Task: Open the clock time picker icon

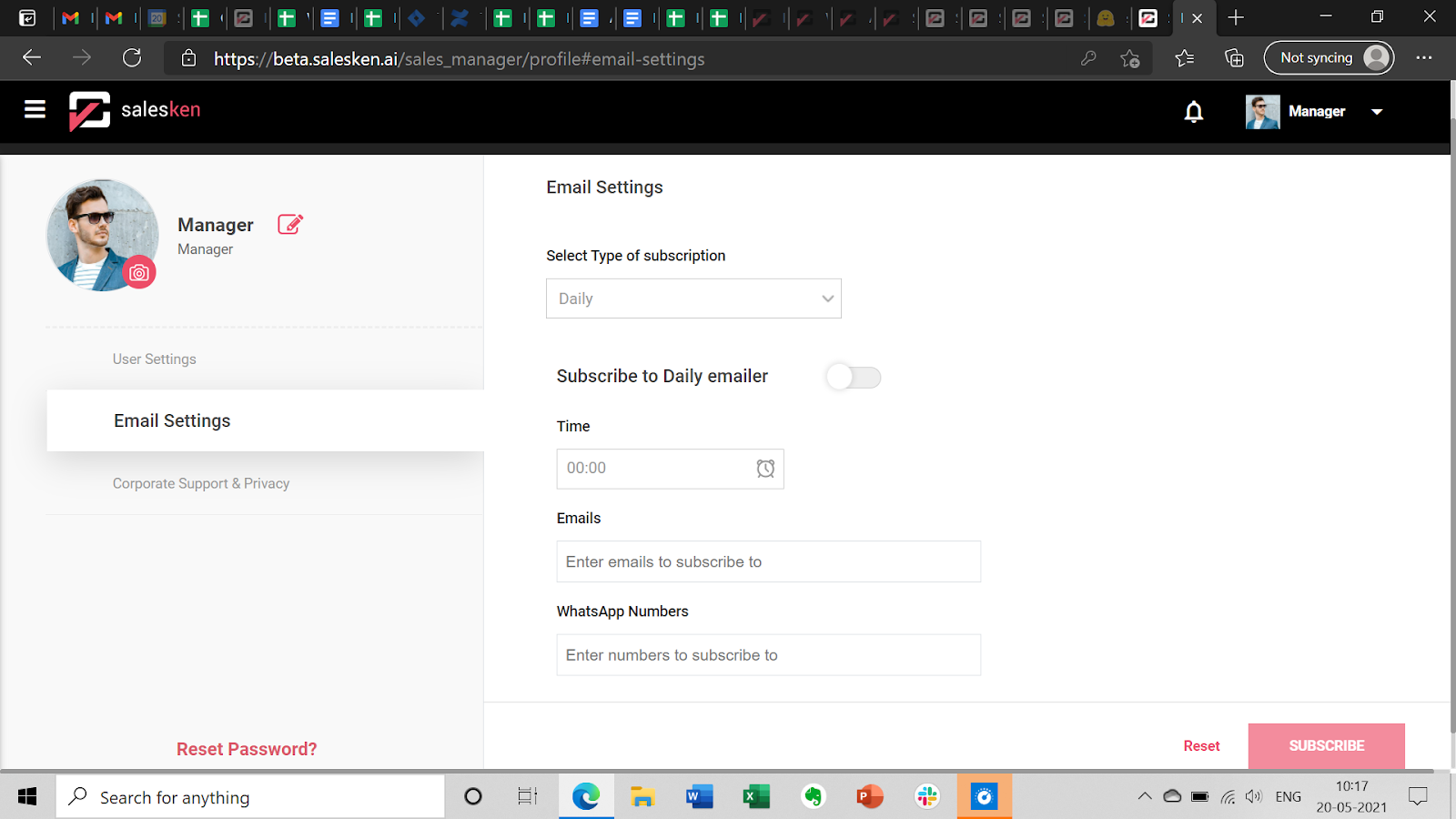Action: pyautogui.click(x=765, y=468)
